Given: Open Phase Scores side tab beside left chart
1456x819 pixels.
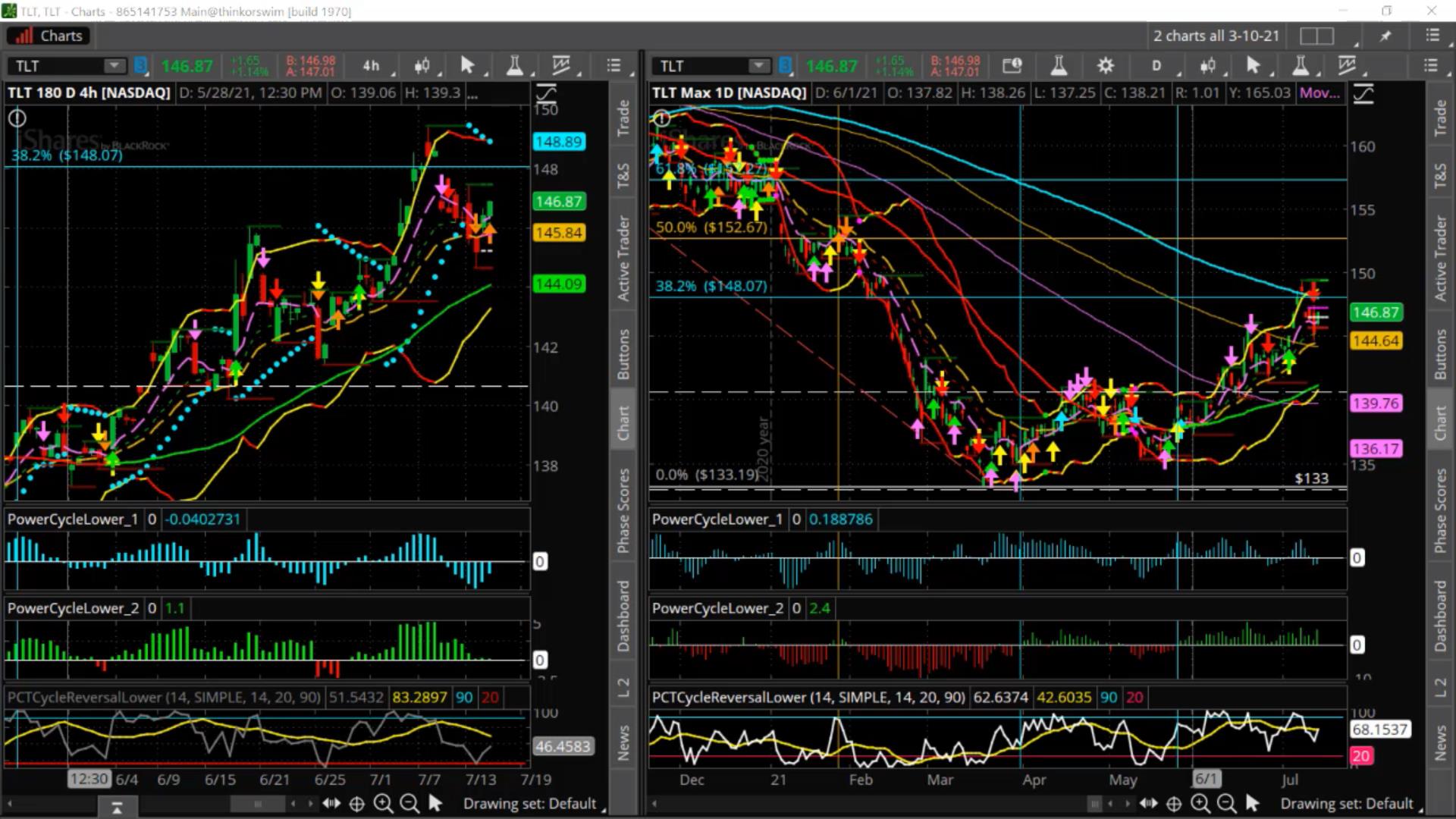Looking at the screenshot, I should [623, 510].
